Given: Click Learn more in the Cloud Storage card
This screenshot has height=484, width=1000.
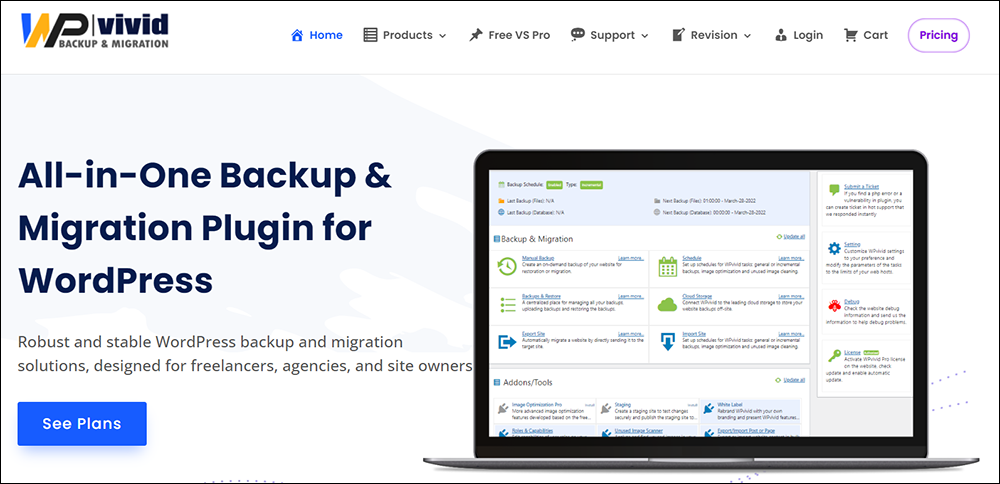Looking at the screenshot, I should pos(791,296).
